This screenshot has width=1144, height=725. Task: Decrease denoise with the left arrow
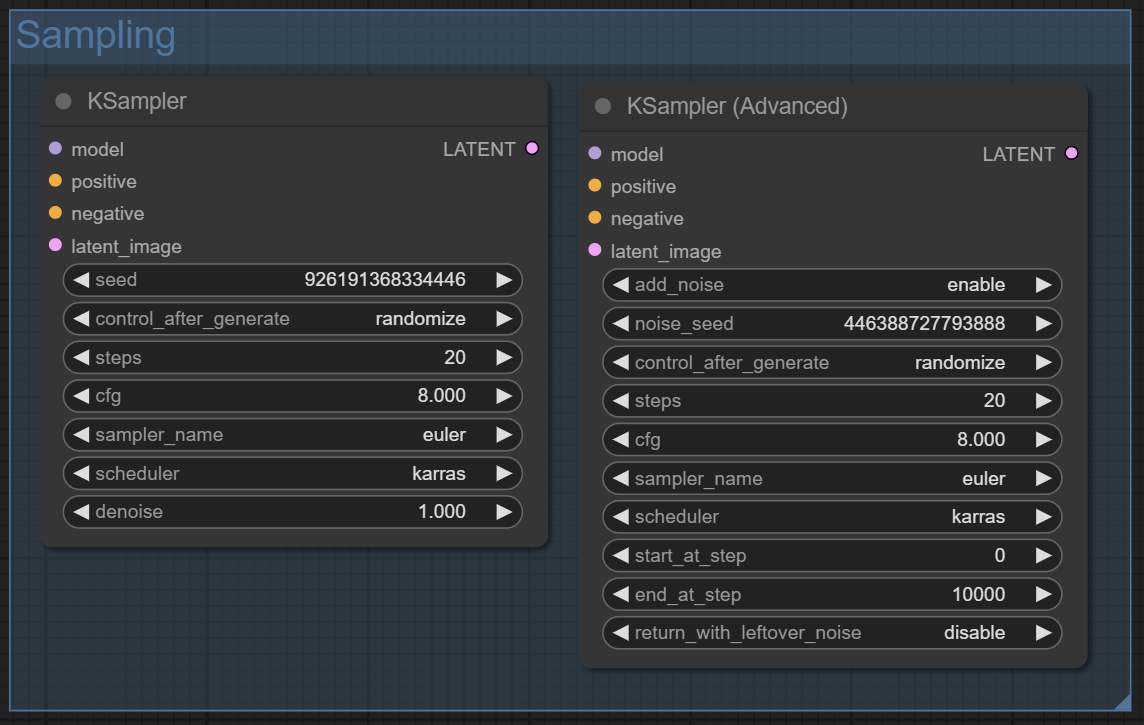tap(81, 512)
